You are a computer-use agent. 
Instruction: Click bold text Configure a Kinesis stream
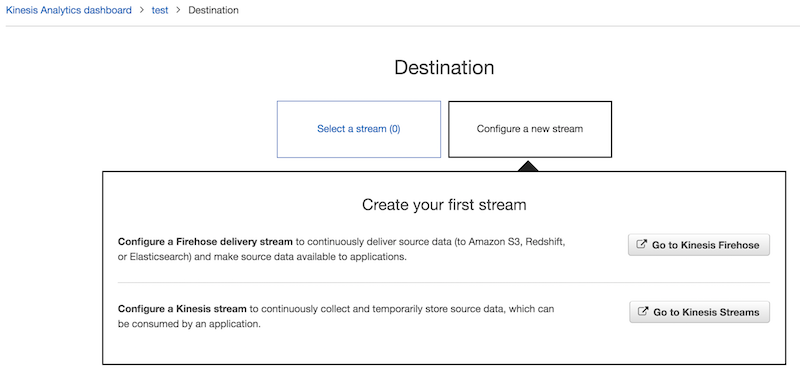pyautogui.click(x=182, y=309)
